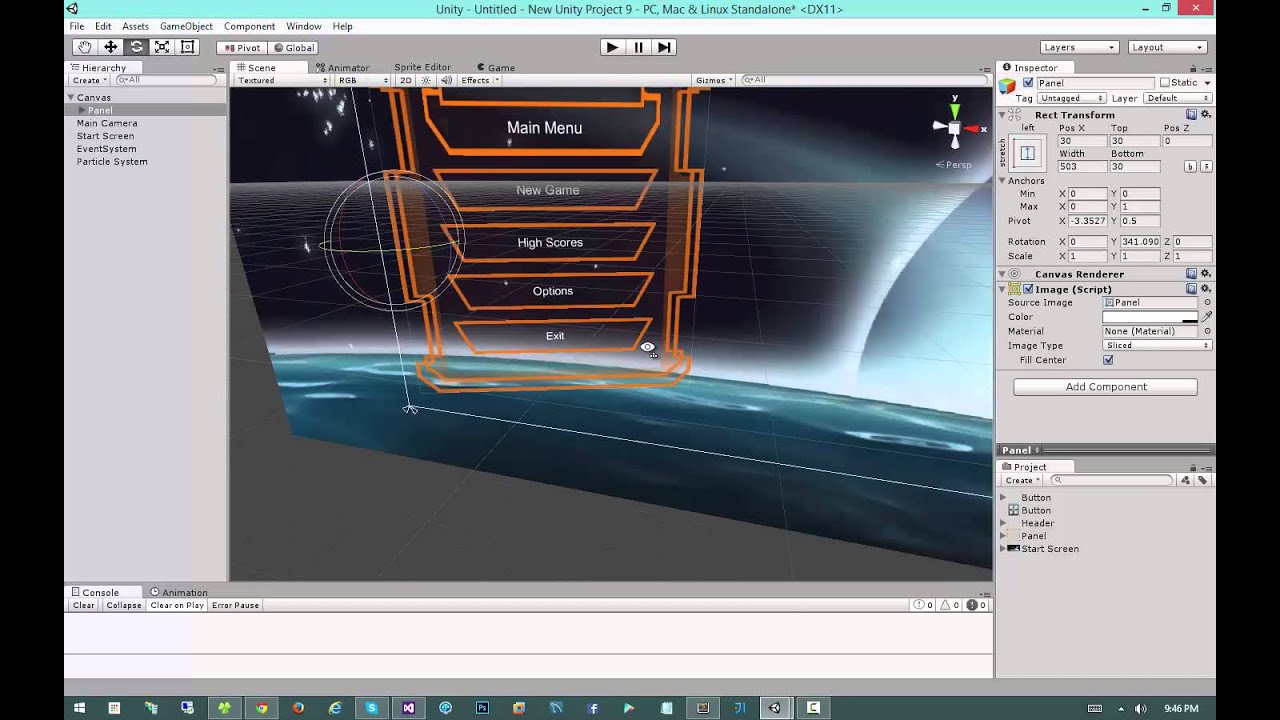1280x720 pixels.
Task: Click the Rotation Y input field
Action: coord(1141,242)
